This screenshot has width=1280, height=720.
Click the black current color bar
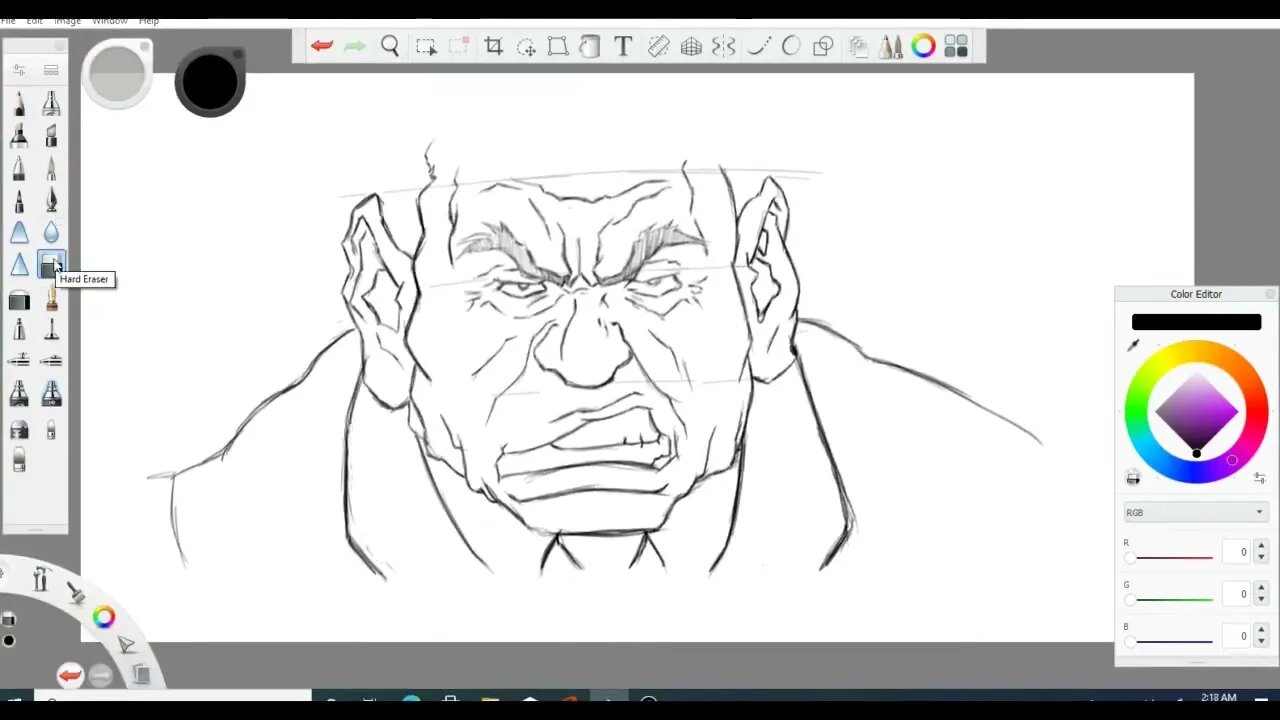click(1196, 322)
